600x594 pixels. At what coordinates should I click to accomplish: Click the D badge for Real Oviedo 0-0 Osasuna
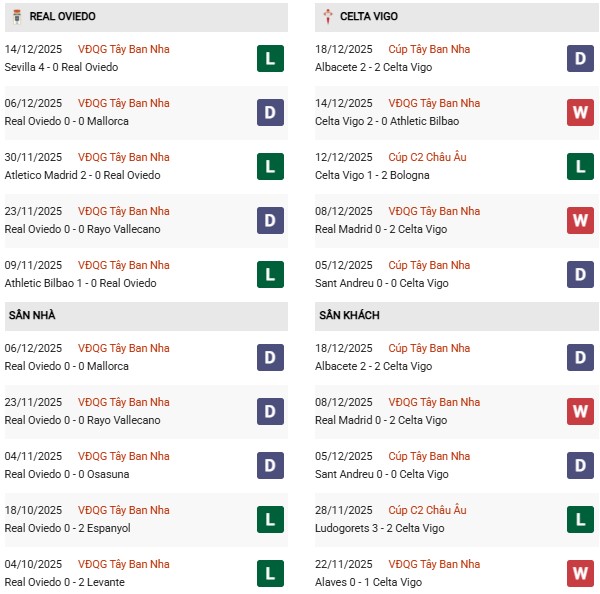click(269, 466)
